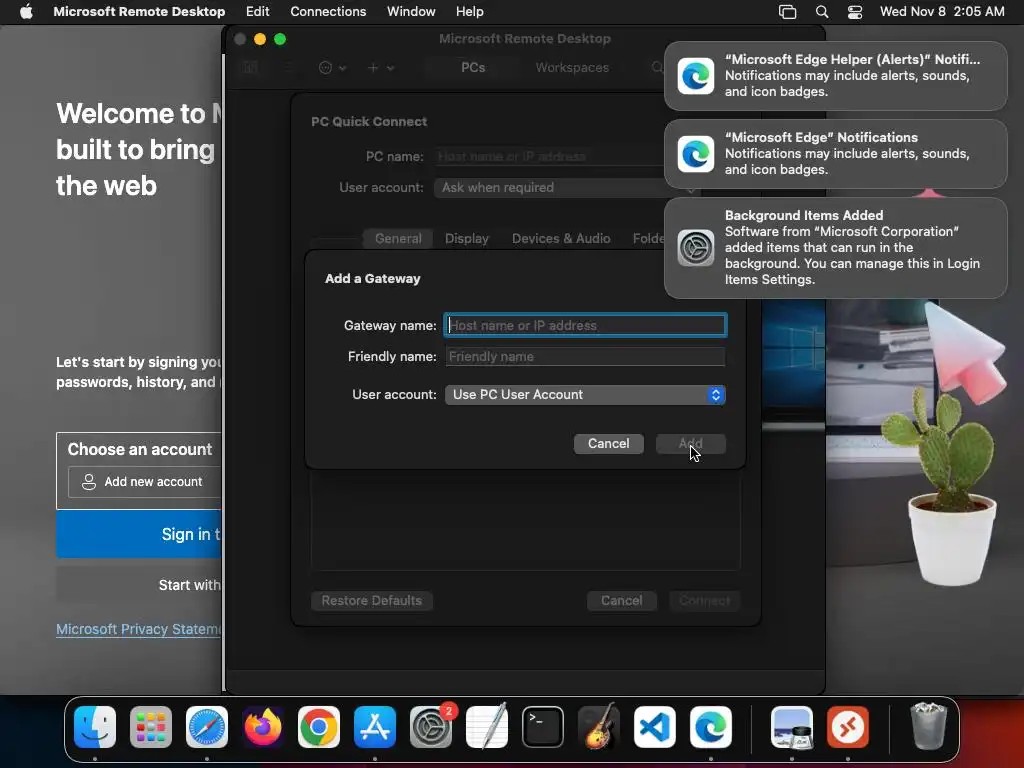Open Finder from the Dock

point(95,726)
